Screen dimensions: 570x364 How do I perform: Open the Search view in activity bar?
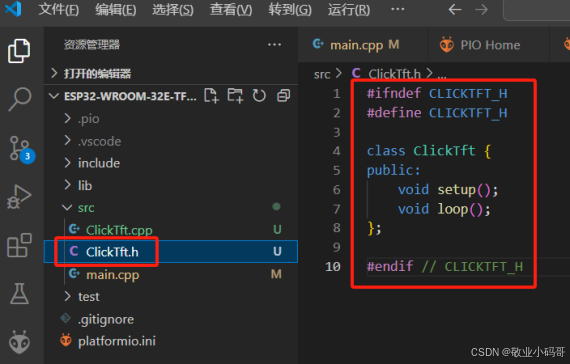point(19,99)
